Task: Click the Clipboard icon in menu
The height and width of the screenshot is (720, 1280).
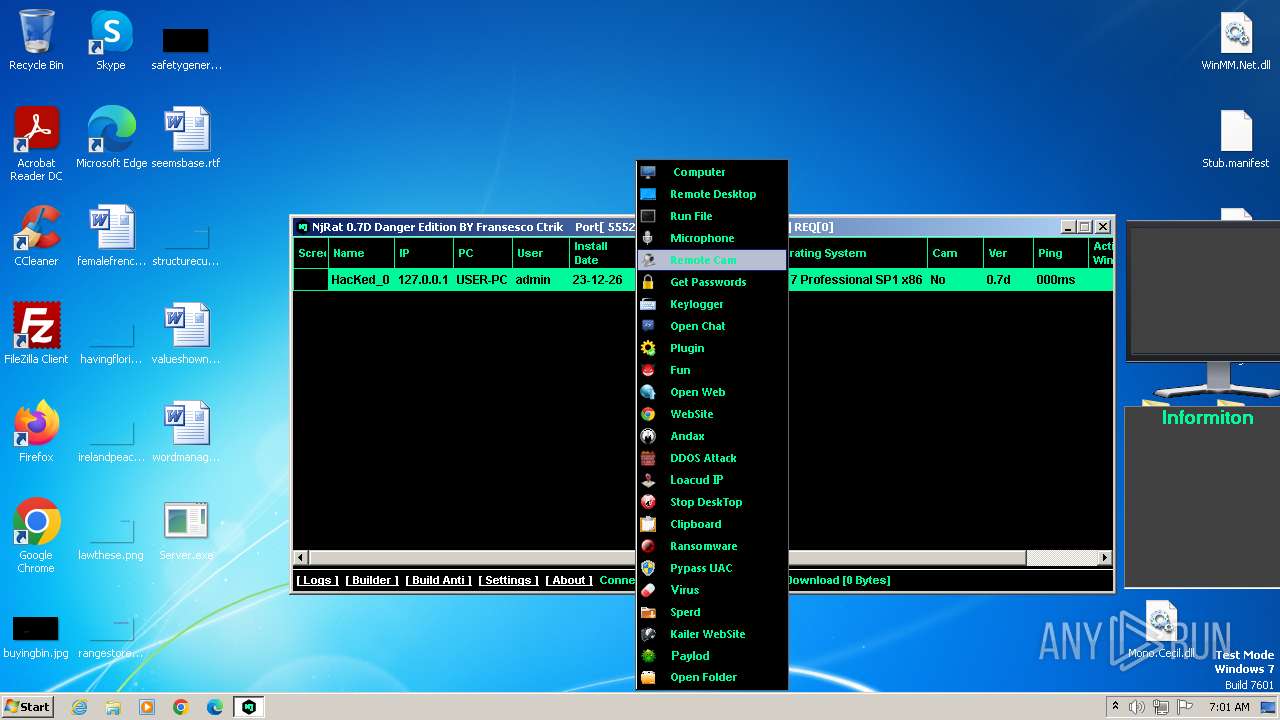Action: 648,524
